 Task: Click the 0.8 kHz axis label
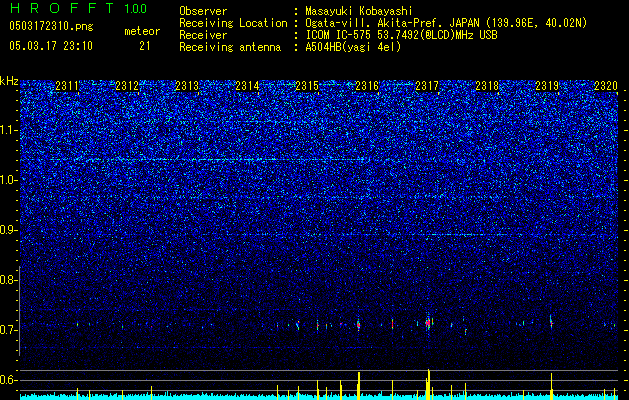9,280
